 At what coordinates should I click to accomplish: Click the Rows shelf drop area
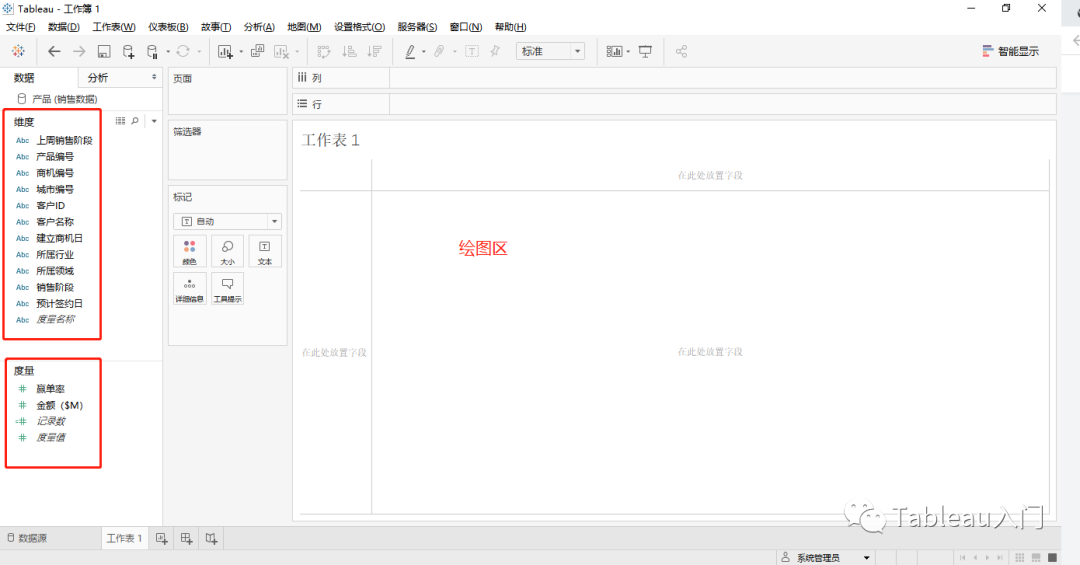click(x=723, y=104)
